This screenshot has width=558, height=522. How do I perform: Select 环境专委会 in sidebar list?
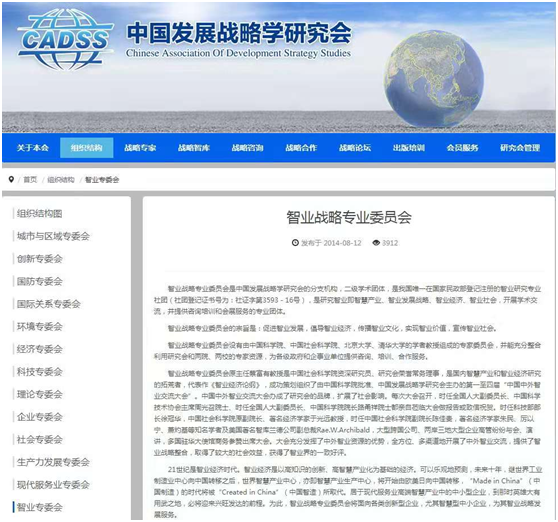tap(40, 326)
